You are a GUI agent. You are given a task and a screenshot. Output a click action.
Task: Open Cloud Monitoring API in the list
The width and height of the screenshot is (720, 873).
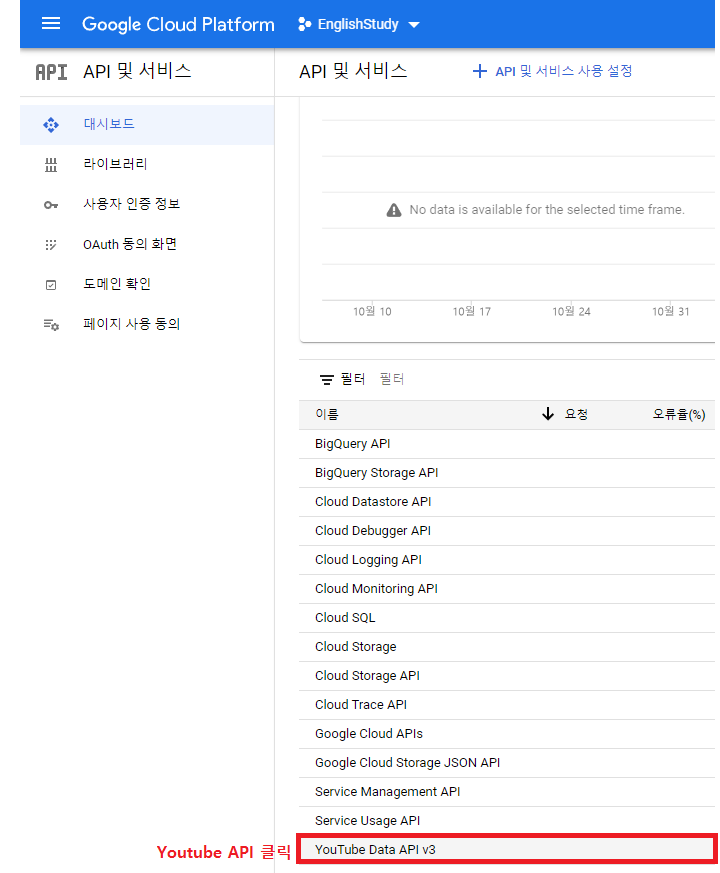pos(507,588)
